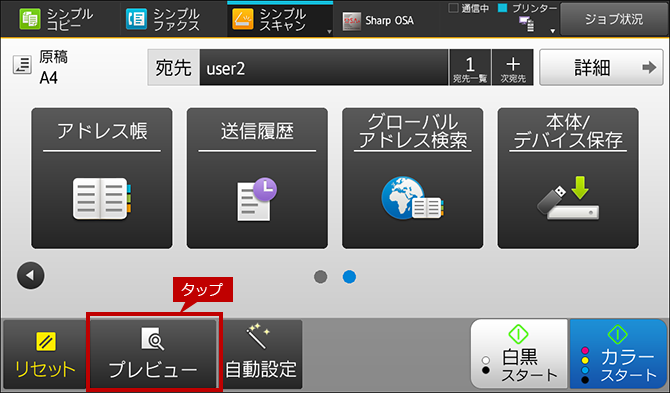Open ジョブ状況 job status
Viewport: 670px width, 393px height.
click(614, 19)
